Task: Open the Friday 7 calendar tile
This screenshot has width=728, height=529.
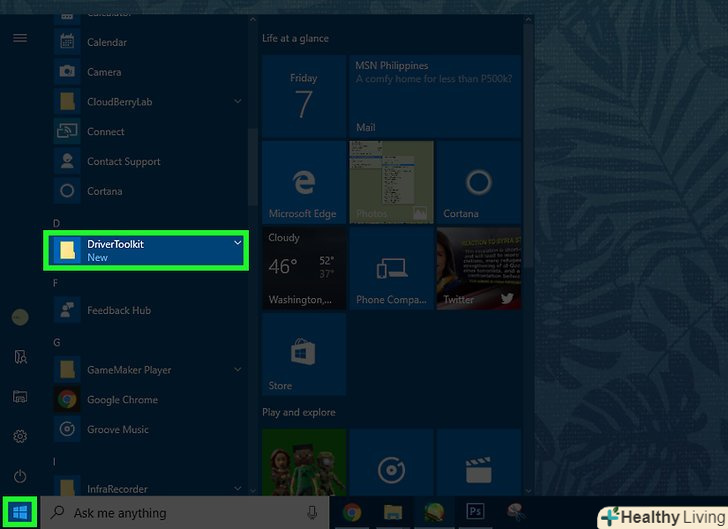Action: [304, 96]
